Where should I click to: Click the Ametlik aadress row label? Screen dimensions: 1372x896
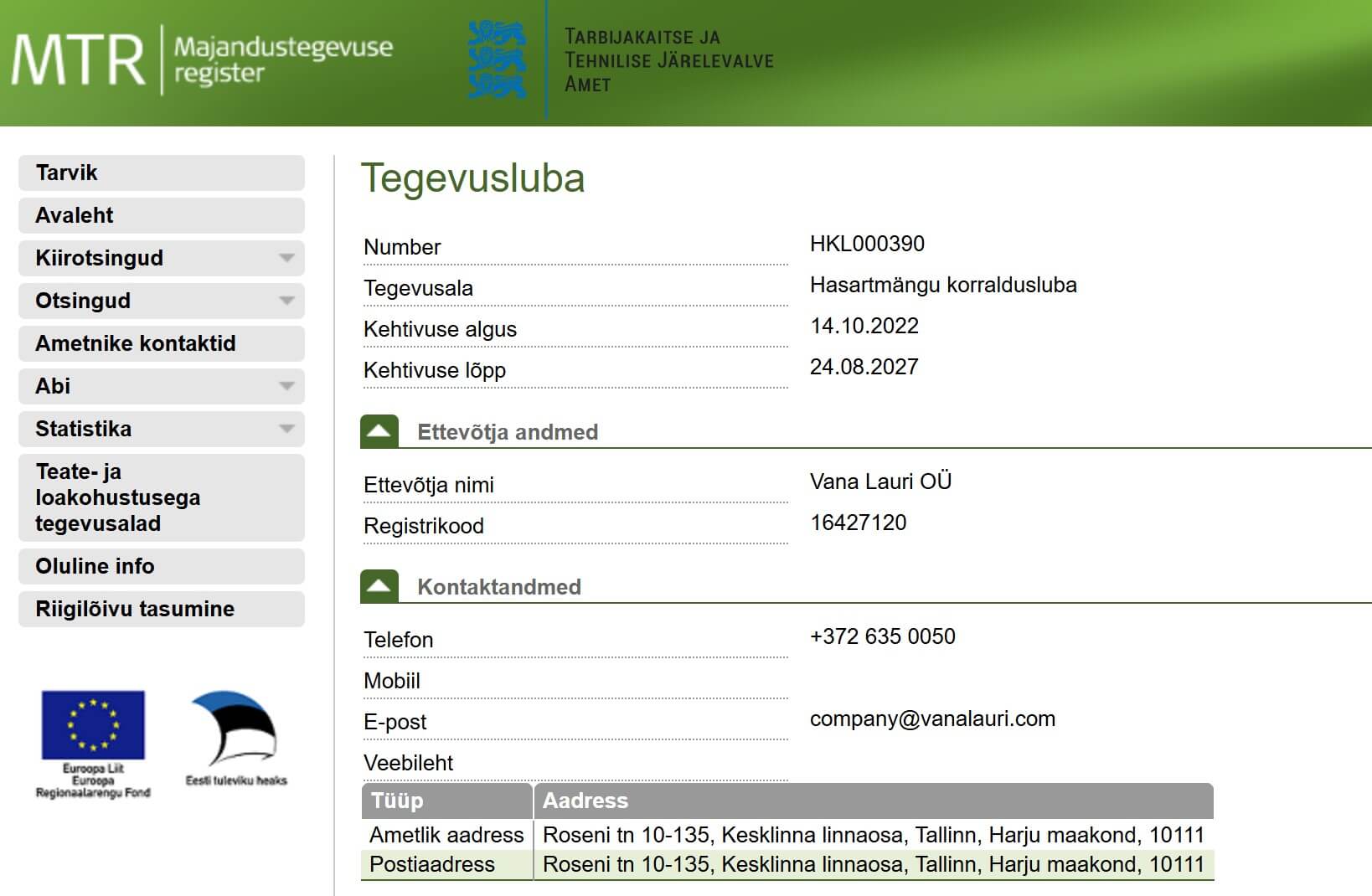[446, 835]
